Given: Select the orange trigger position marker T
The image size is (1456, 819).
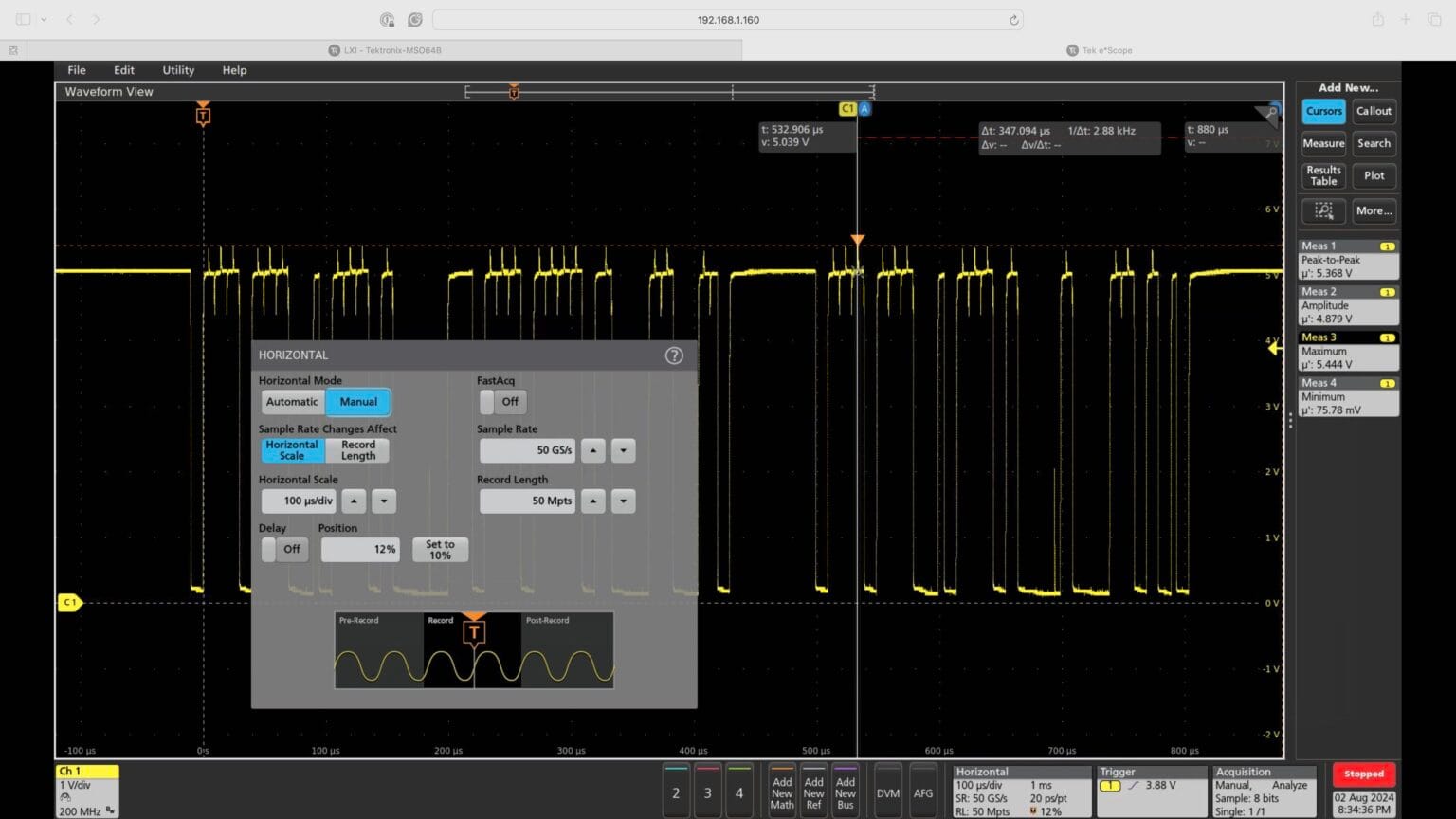Looking at the screenshot, I should click(203, 115).
